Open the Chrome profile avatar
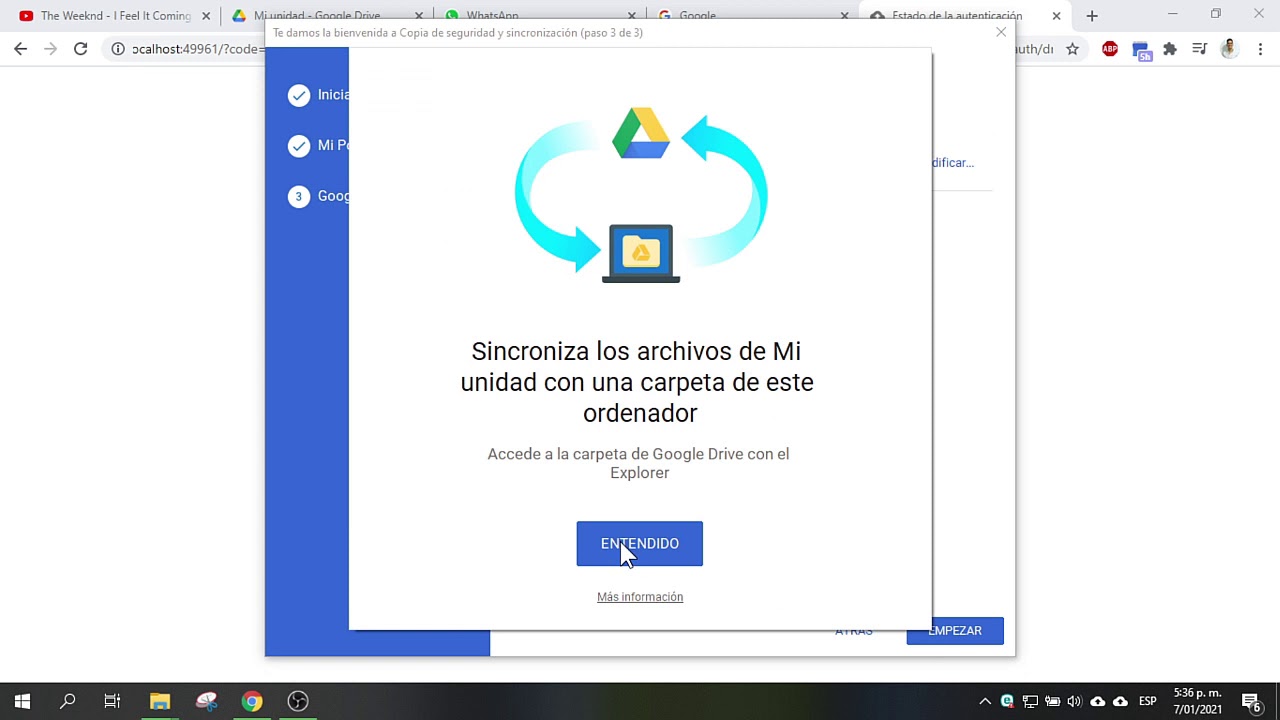This screenshot has height=720, width=1280. (1230, 49)
